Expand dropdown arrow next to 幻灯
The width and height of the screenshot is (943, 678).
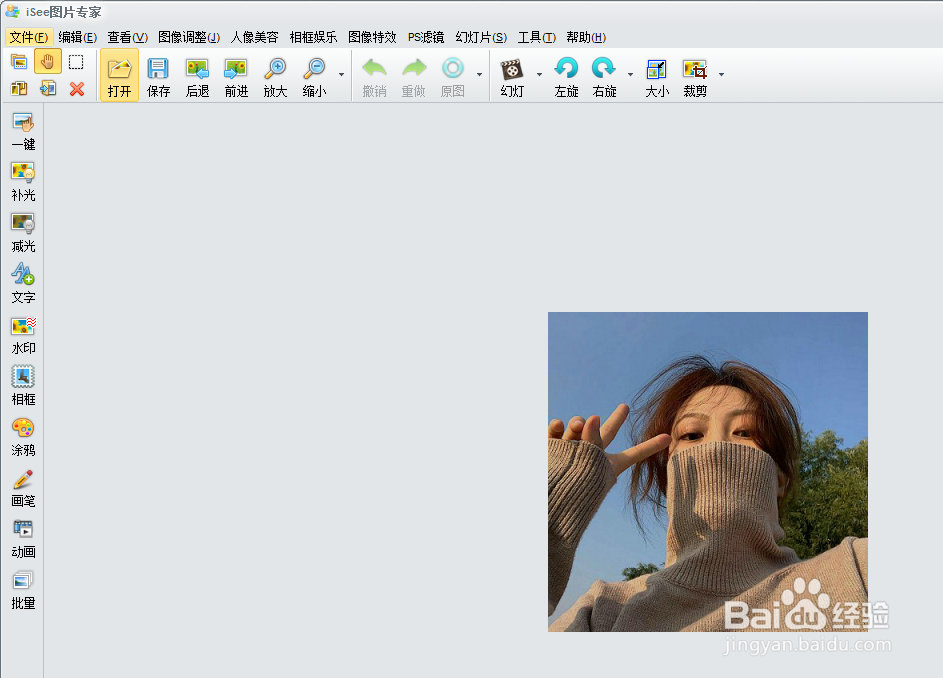539,75
